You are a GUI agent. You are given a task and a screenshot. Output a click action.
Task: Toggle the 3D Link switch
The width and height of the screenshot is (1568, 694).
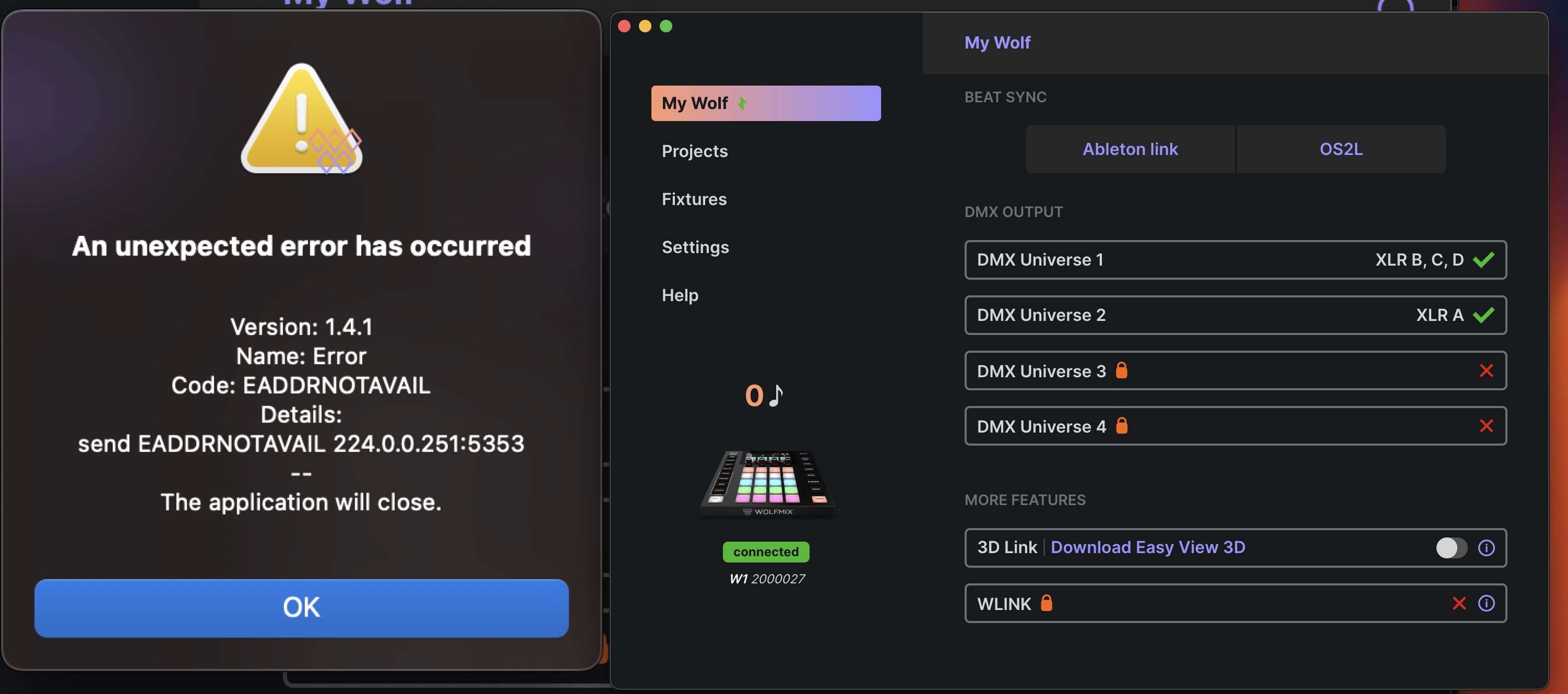(1451, 547)
